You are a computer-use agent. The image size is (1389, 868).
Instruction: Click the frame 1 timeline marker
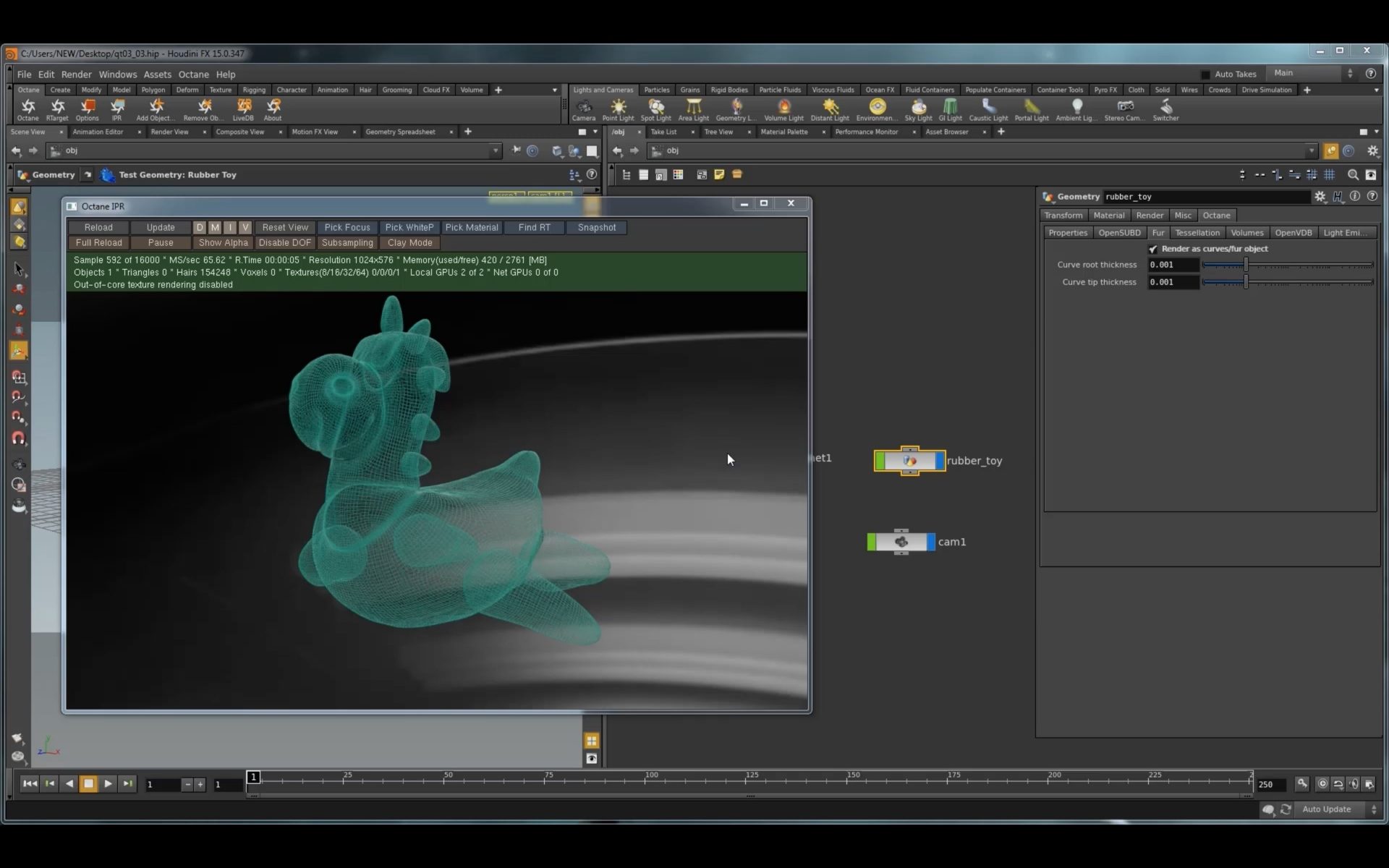[253, 777]
